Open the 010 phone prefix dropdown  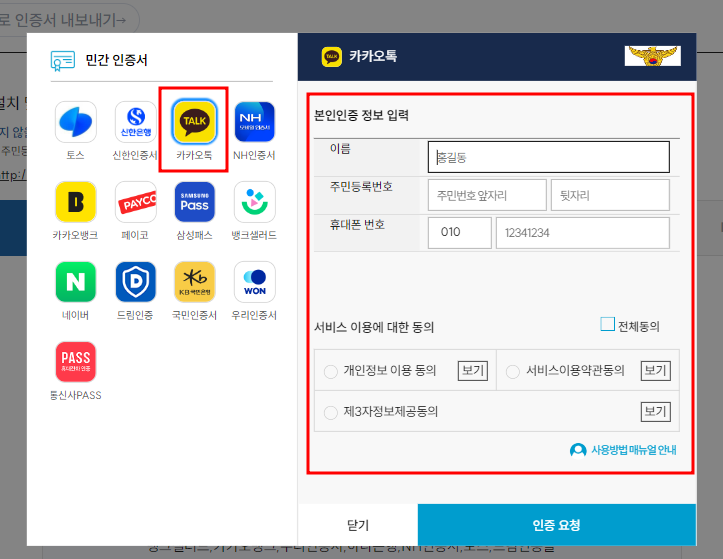459,233
